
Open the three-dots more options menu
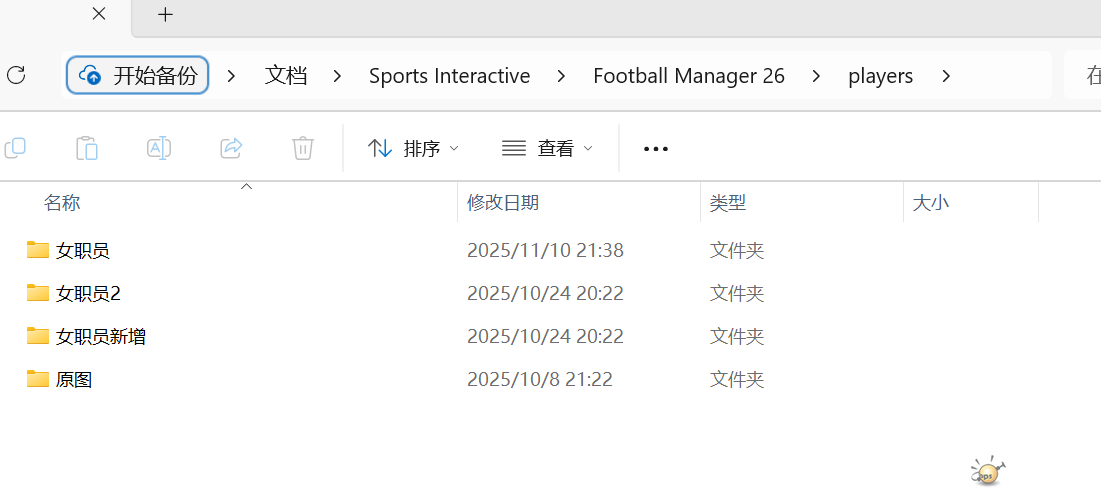pos(655,149)
